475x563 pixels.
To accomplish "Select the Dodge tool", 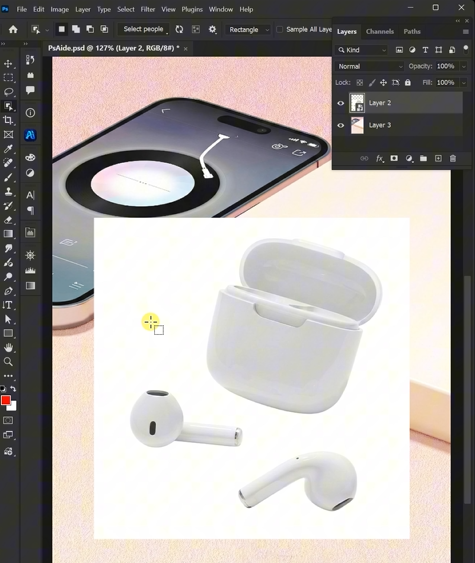I will [x=8, y=276].
